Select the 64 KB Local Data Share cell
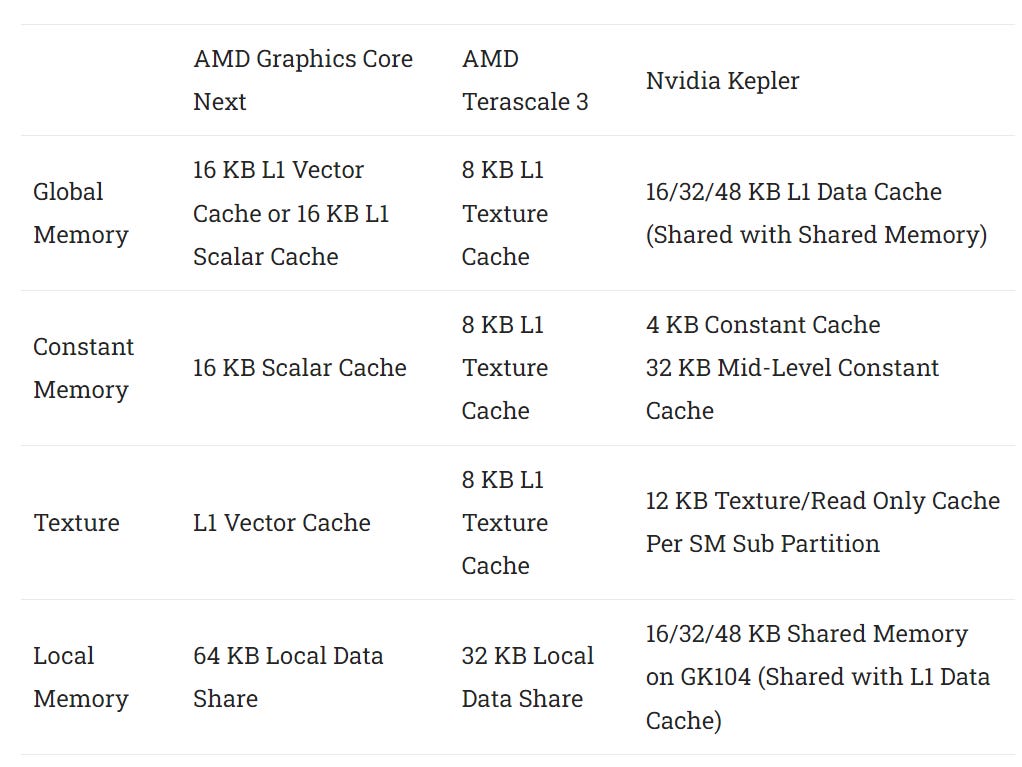The image size is (1022, 767). pos(288,677)
